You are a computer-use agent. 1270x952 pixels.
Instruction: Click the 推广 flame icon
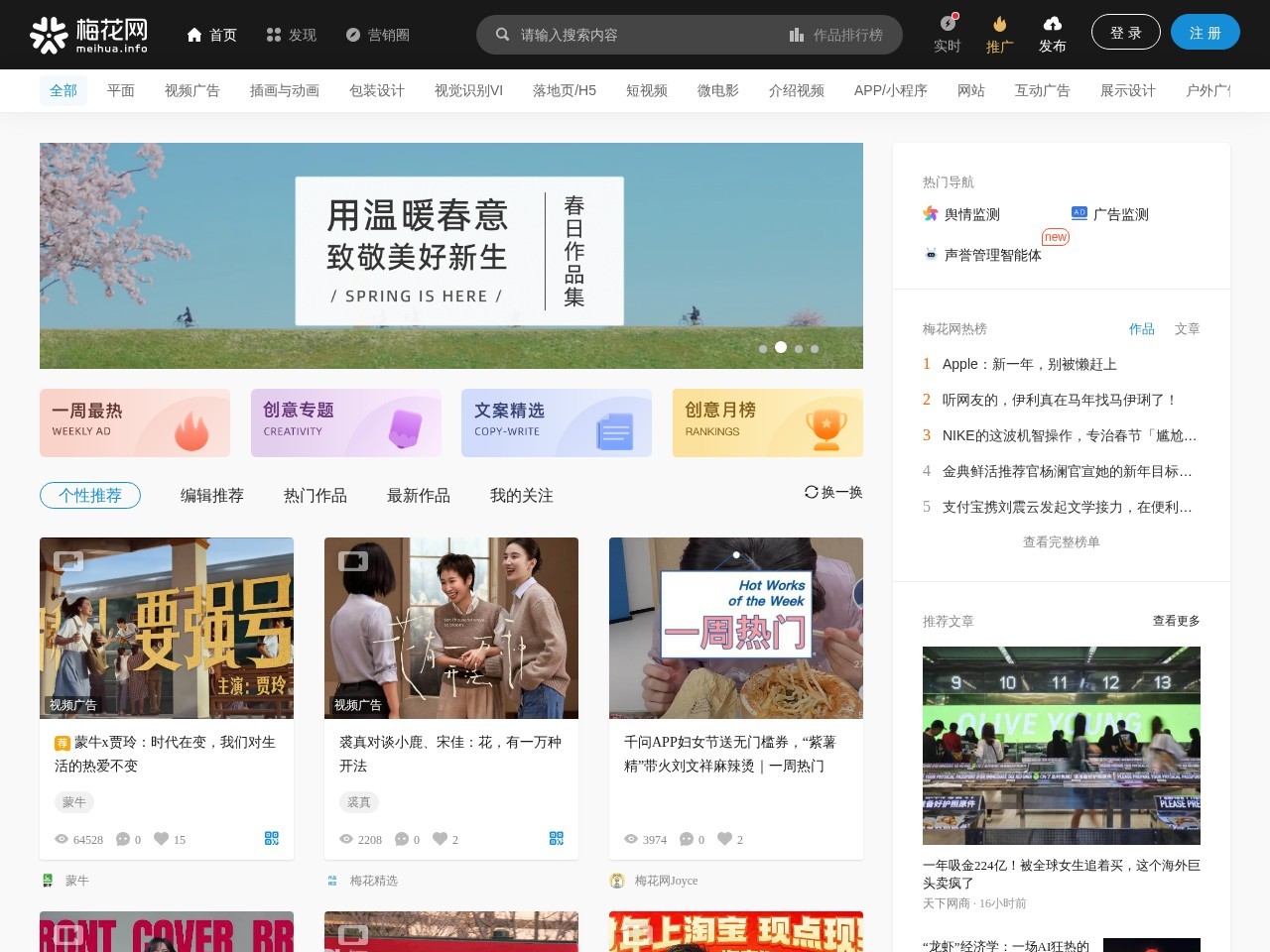click(x=999, y=24)
